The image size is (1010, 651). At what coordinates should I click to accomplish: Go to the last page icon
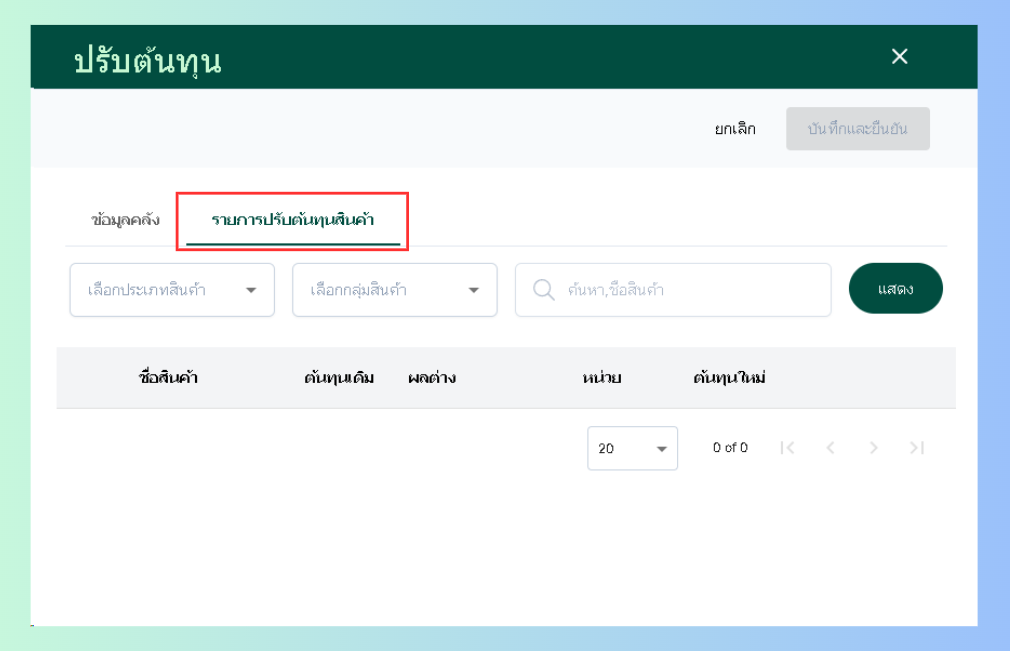click(917, 448)
